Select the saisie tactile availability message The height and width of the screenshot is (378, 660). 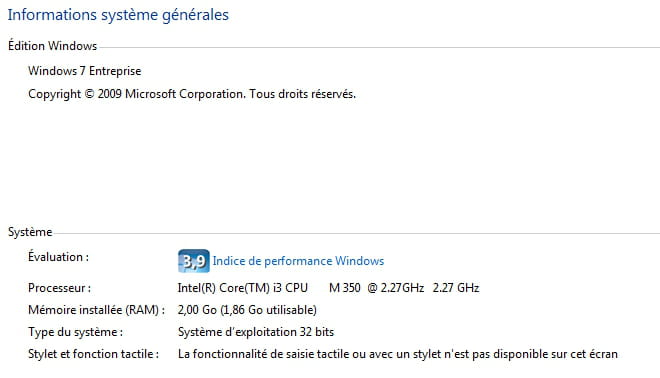(398, 354)
